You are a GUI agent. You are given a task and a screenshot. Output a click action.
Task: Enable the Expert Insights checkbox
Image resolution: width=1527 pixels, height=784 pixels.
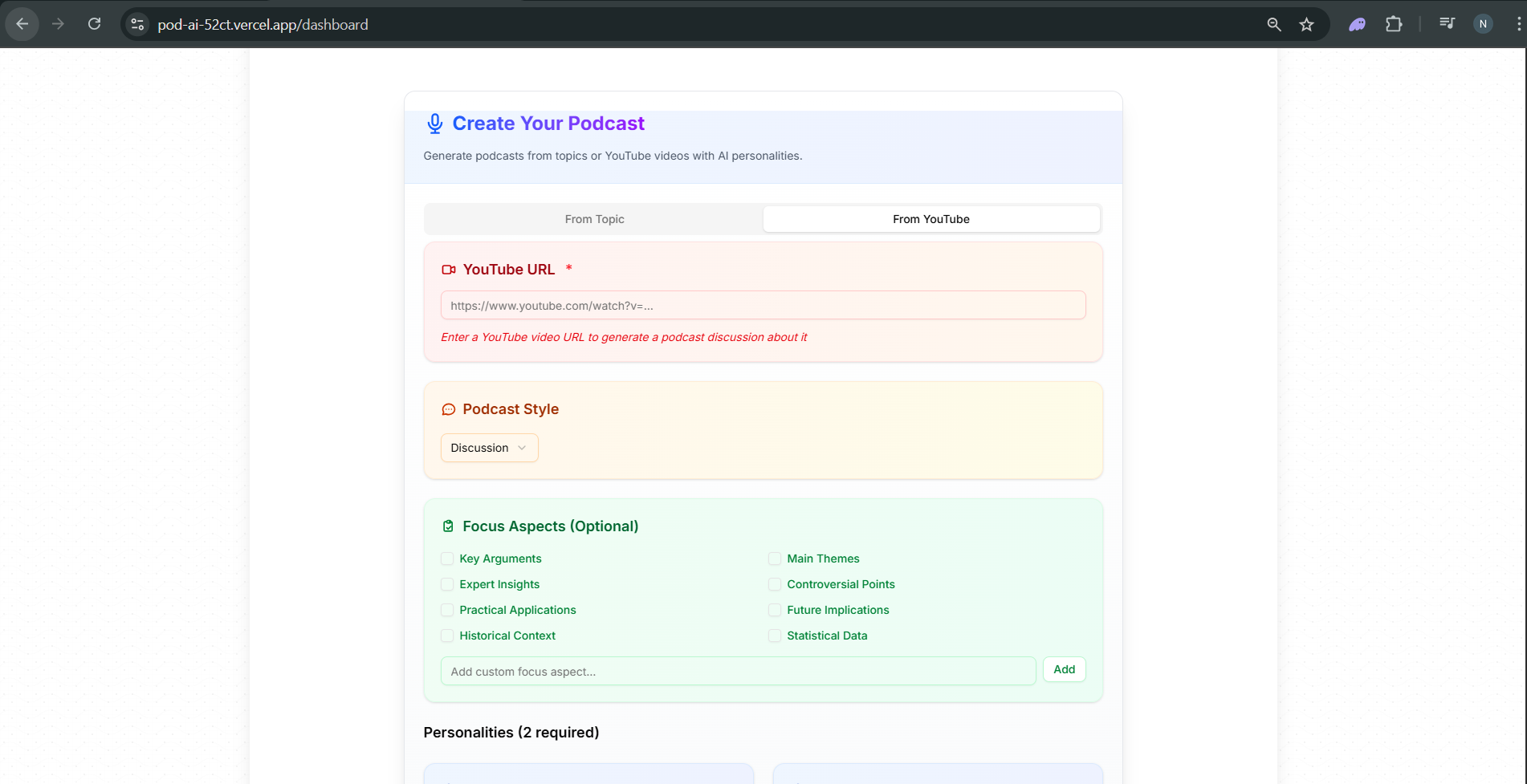click(447, 584)
